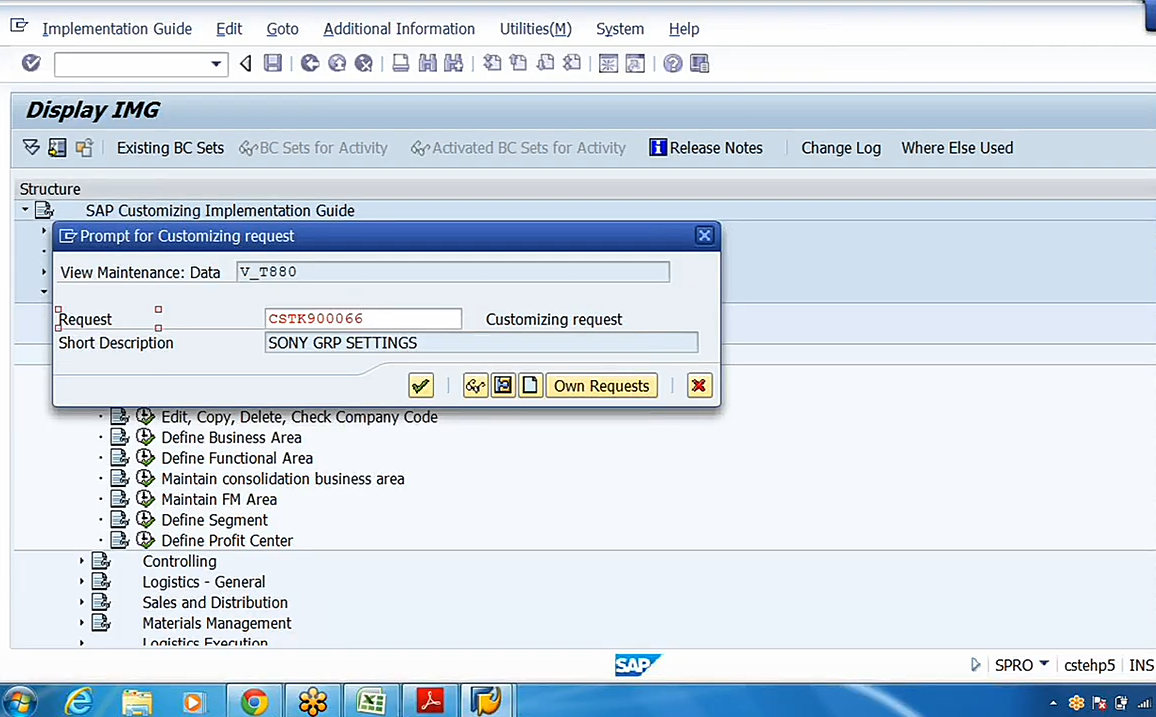
Task: Open the System menu
Action: 620,29
